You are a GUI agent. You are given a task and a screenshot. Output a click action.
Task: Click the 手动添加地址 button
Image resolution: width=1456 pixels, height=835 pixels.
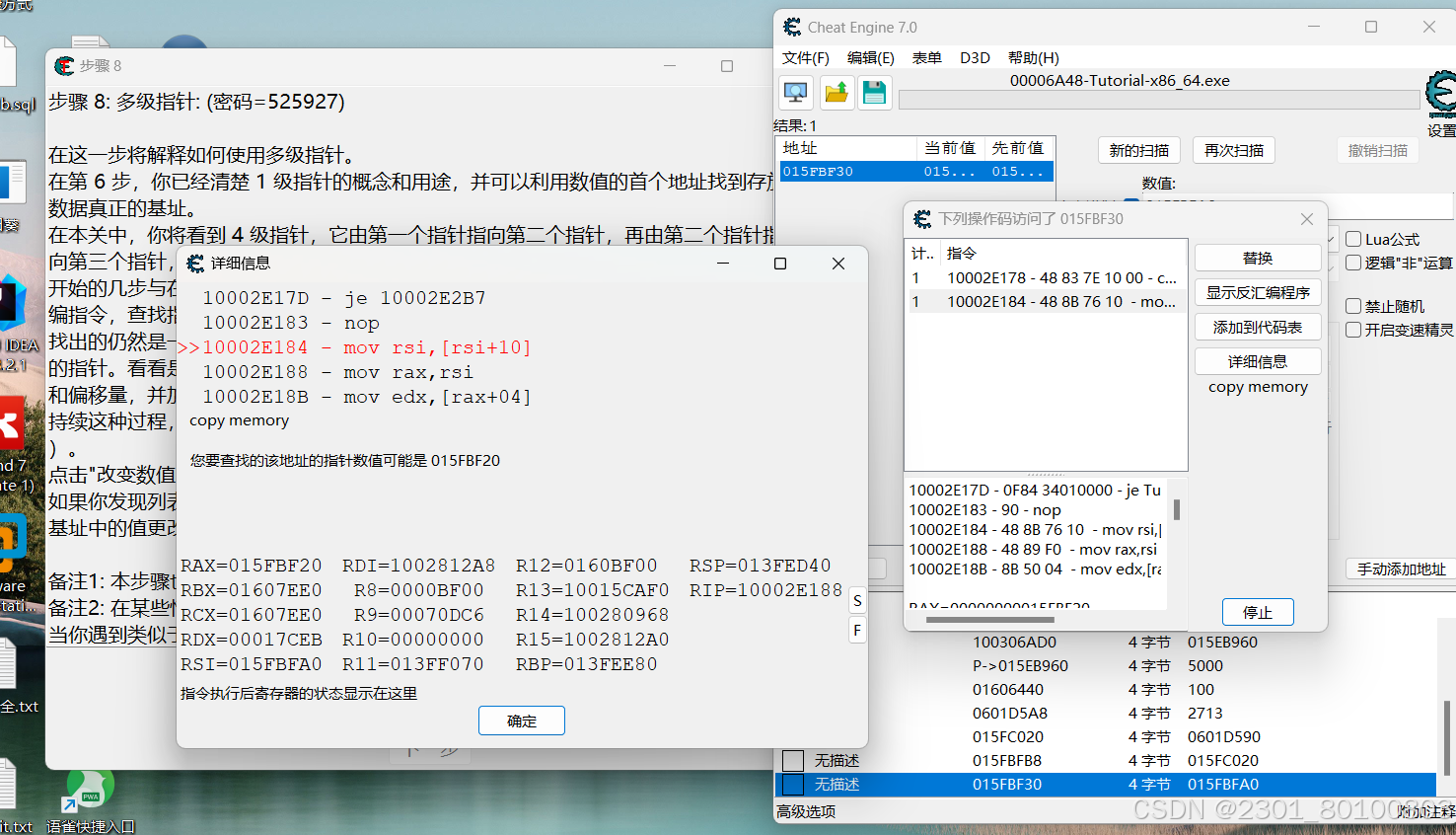pyautogui.click(x=1401, y=569)
